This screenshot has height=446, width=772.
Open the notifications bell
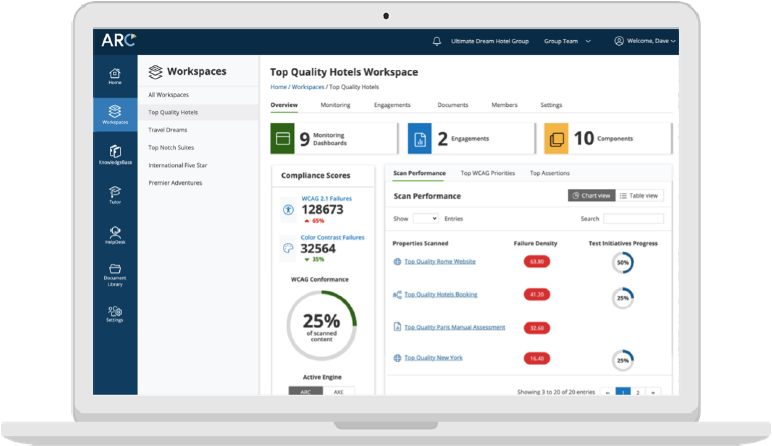click(437, 41)
